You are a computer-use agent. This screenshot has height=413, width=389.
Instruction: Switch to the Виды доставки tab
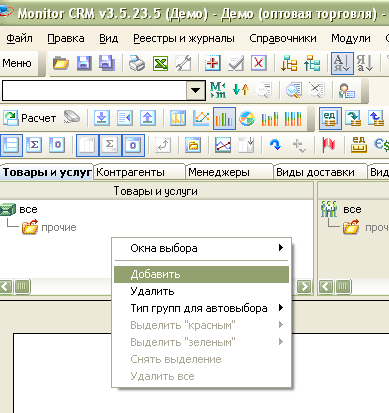point(320,172)
